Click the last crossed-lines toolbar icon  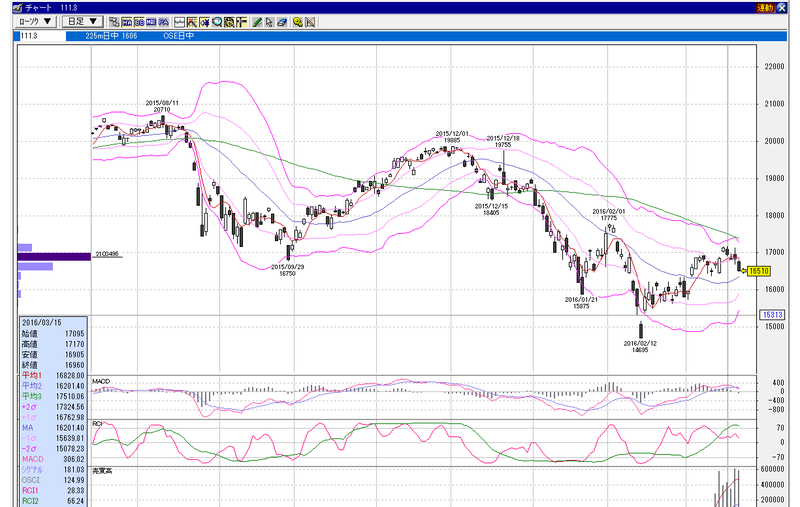click(x=310, y=22)
